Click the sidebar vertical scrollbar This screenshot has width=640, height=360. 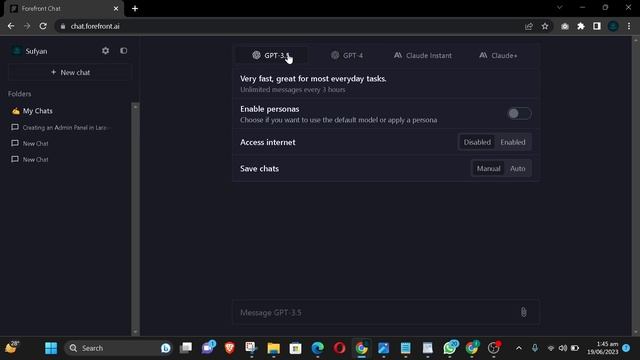pyautogui.click(x=136, y=218)
